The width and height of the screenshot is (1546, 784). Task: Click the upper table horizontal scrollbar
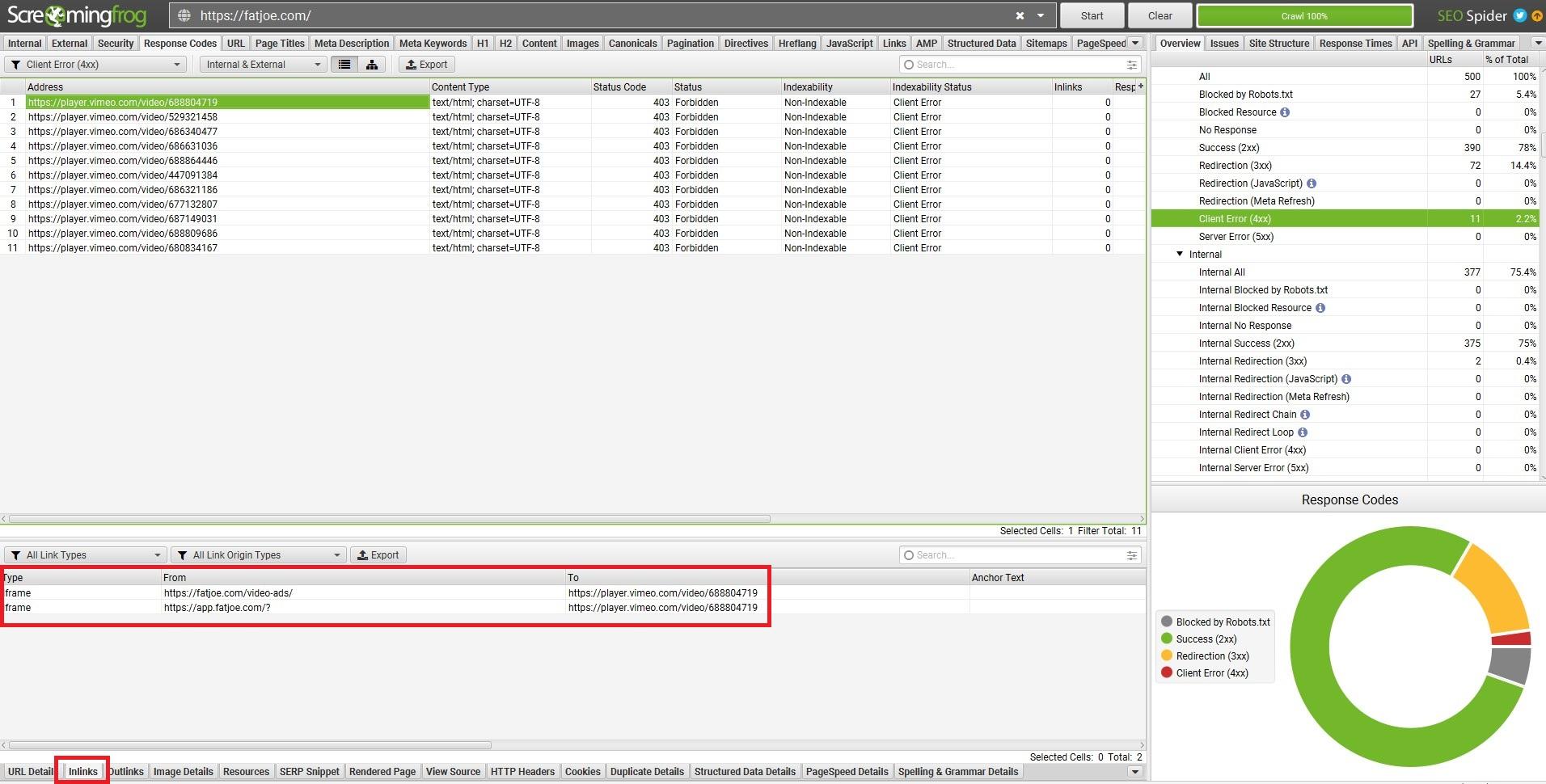pyautogui.click(x=389, y=519)
